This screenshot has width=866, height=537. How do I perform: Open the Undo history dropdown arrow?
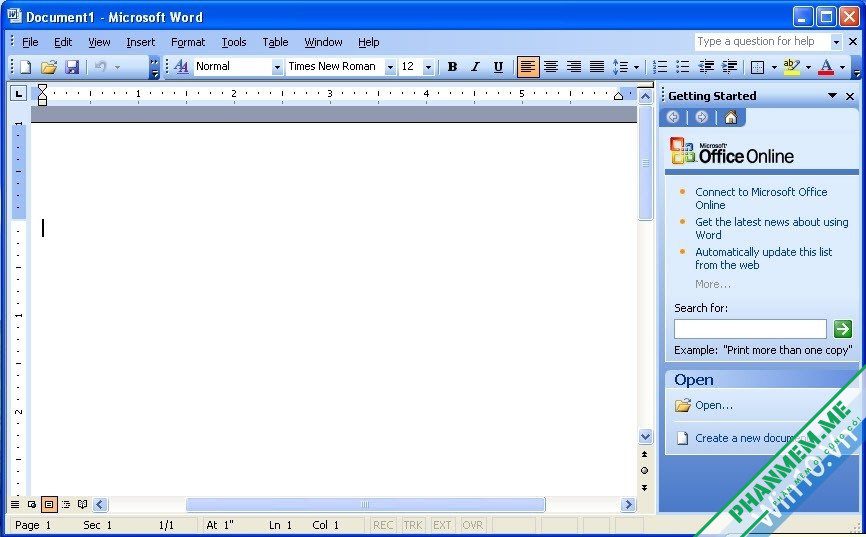click(117, 67)
